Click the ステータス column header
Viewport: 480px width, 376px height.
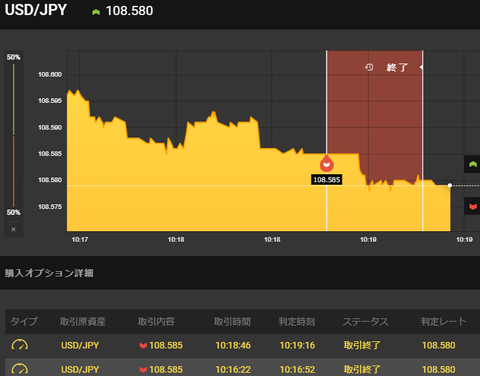(366, 322)
